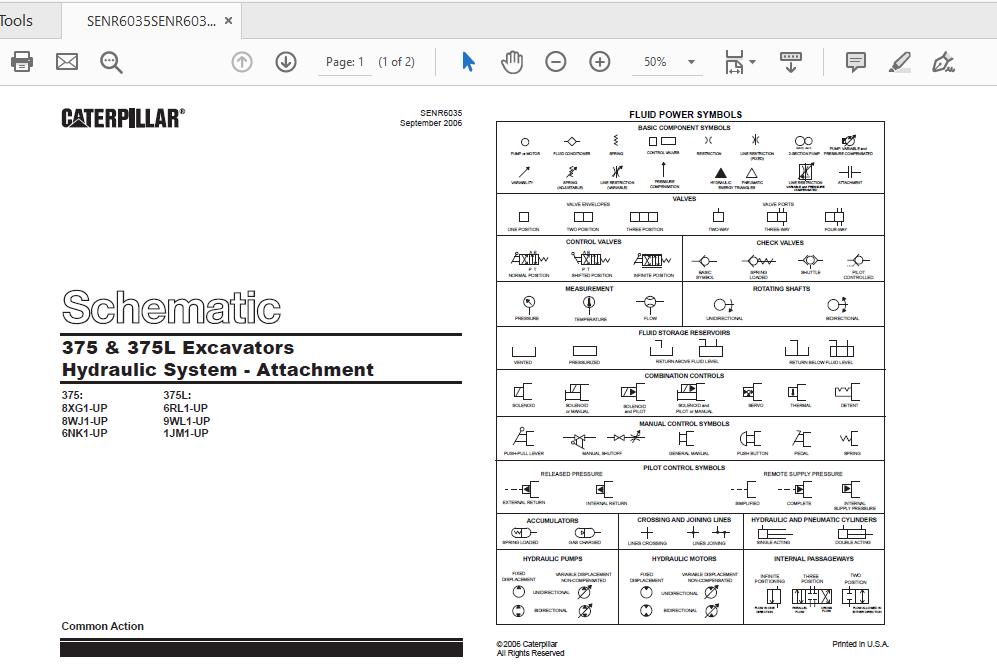Click 'HYDRAULIC MOTORS' section heading

coord(684,559)
